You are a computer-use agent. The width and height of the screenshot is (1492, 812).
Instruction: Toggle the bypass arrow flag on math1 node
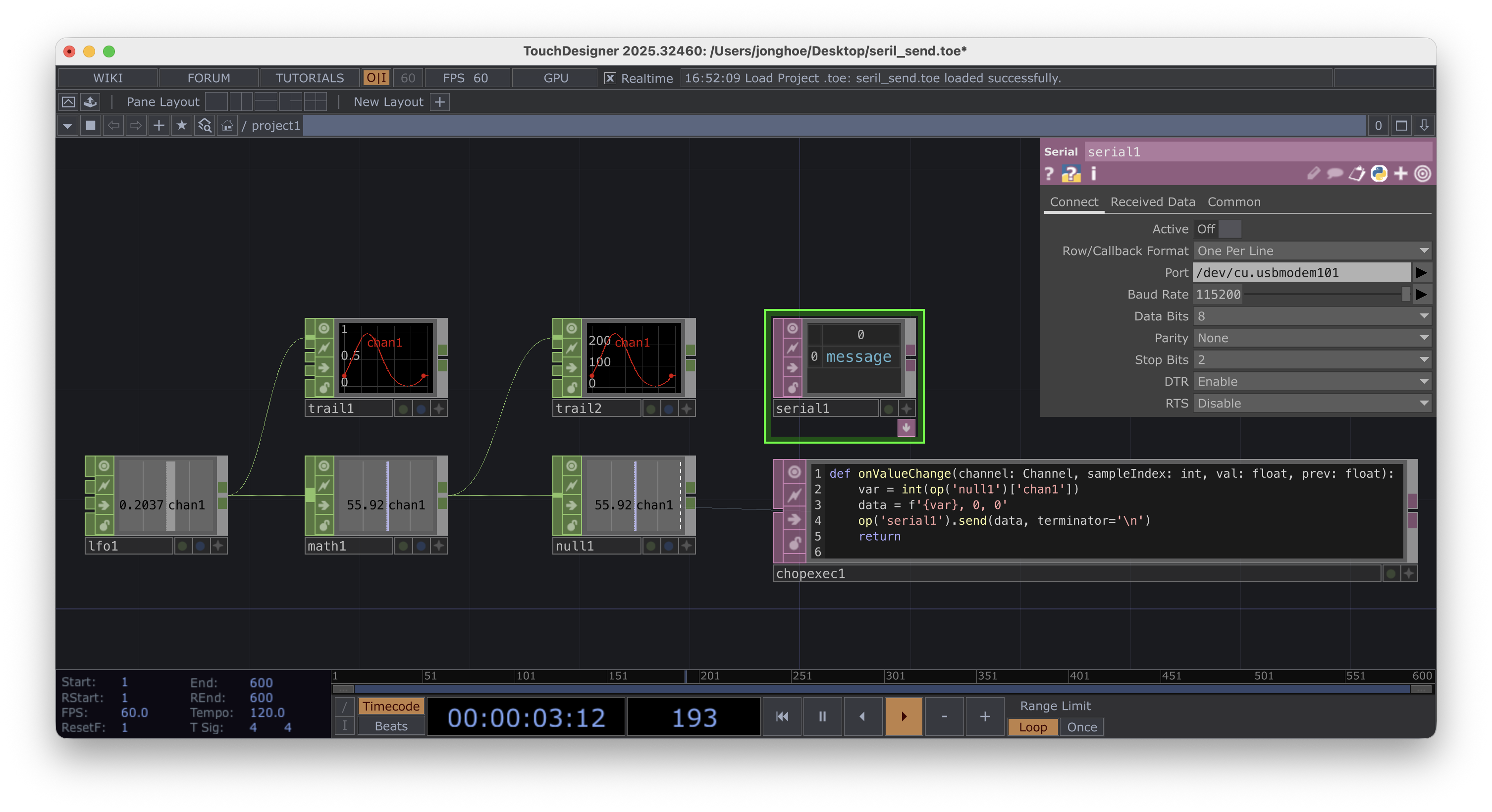pyautogui.click(x=324, y=505)
